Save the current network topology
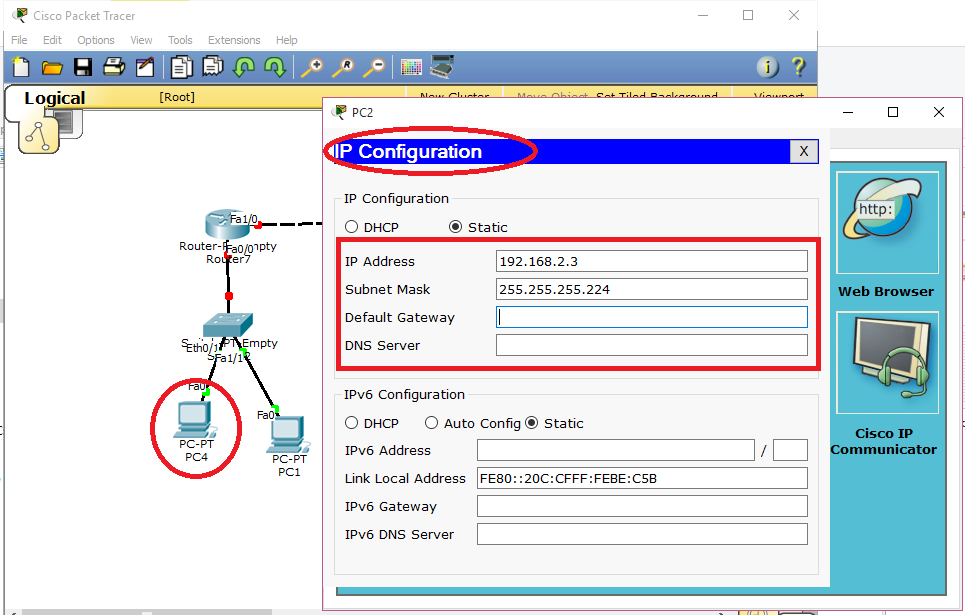 point(84,67)
